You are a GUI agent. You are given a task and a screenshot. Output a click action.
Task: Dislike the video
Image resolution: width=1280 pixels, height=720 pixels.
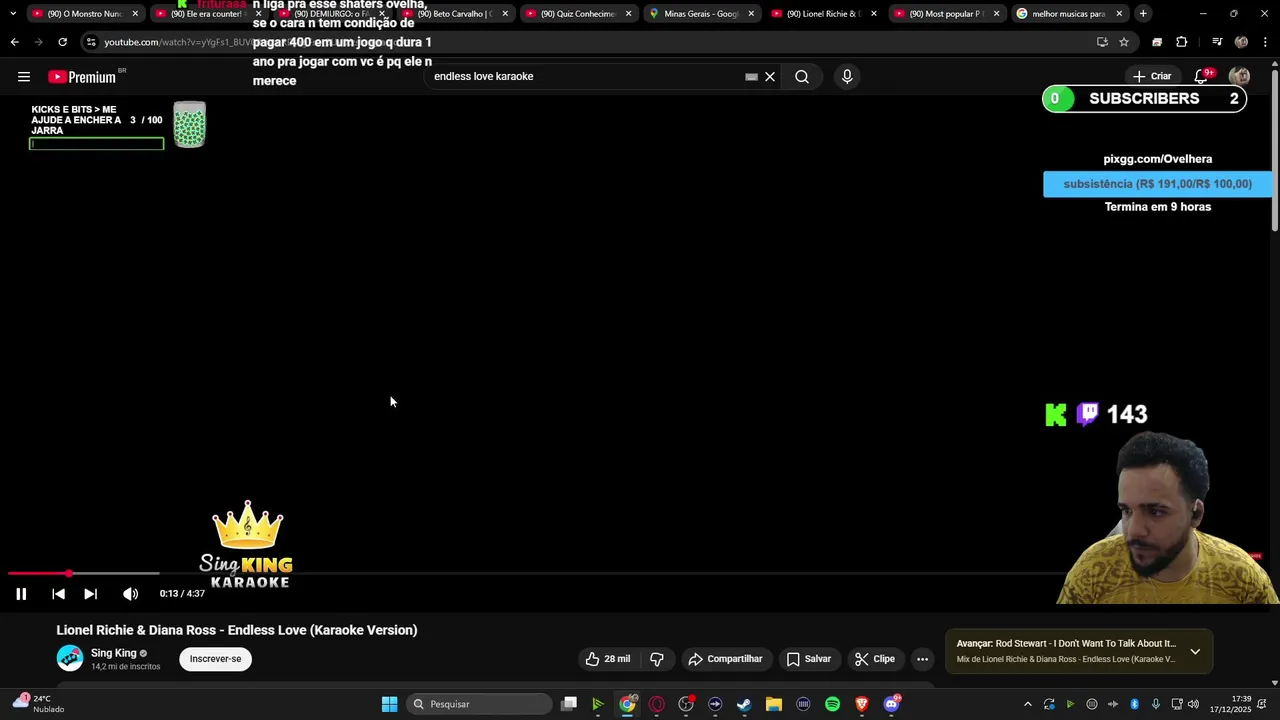[x=657, y=659]
